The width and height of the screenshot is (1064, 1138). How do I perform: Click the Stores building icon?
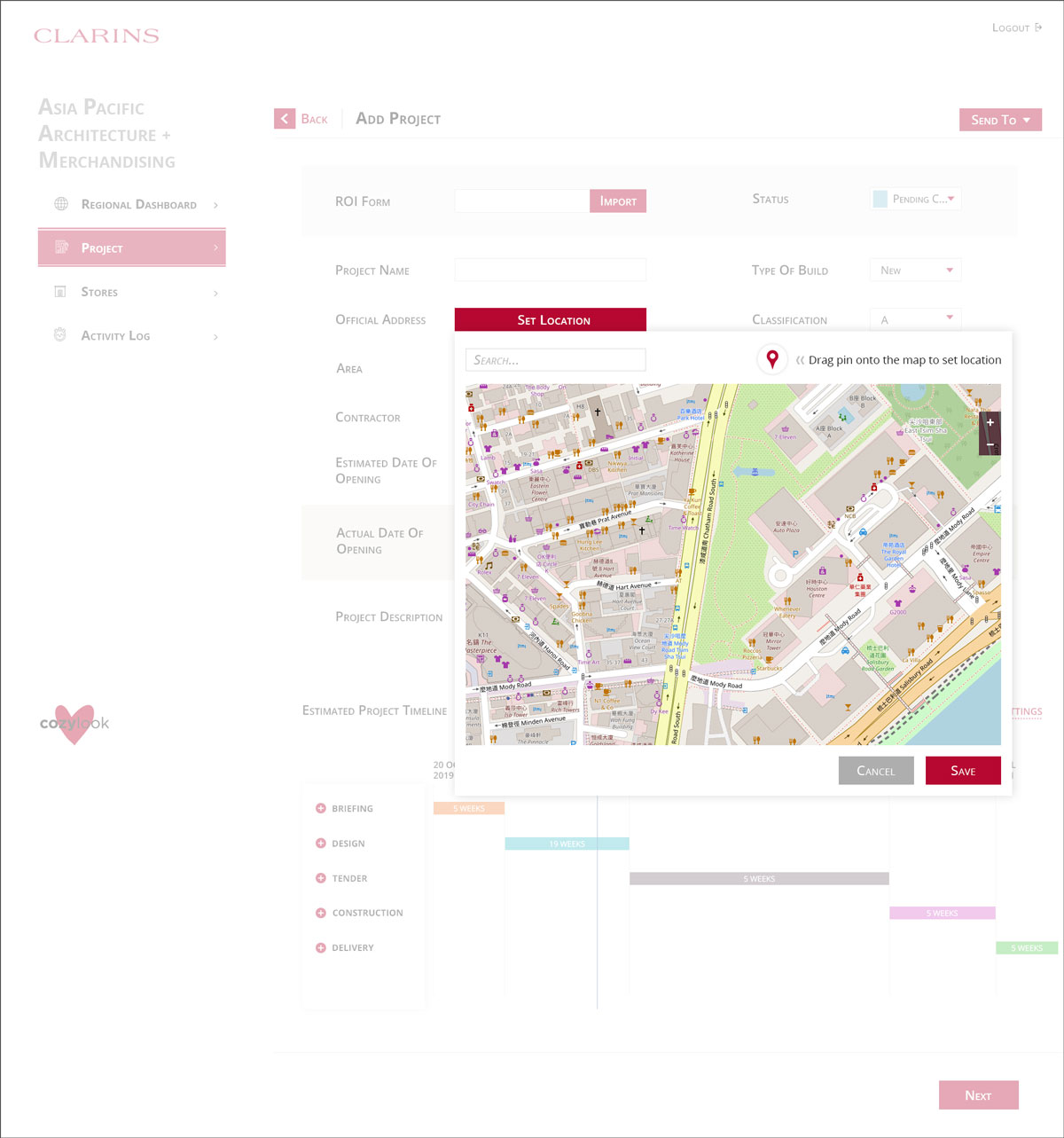60,292
